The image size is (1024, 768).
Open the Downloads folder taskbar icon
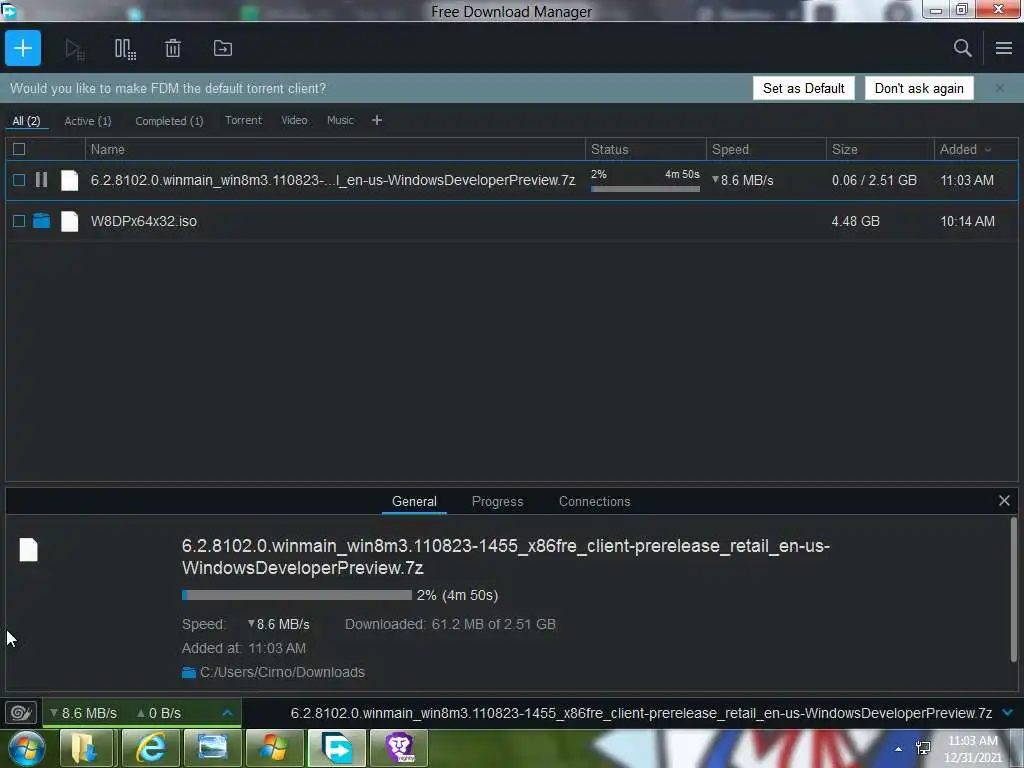88,748
